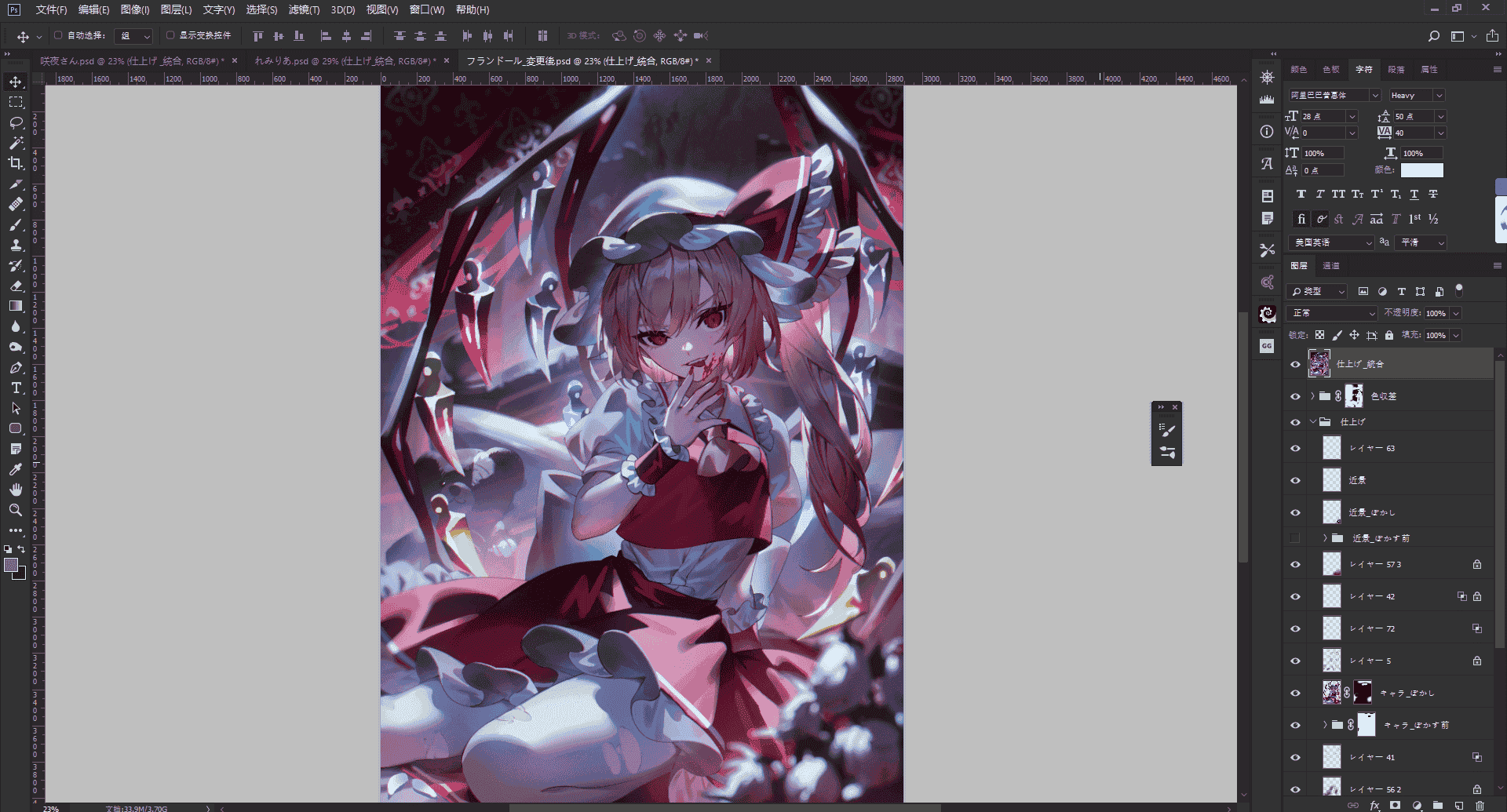
Task: Expand the キャラ_ぼかす前 group
Action: click(1325, 725)
